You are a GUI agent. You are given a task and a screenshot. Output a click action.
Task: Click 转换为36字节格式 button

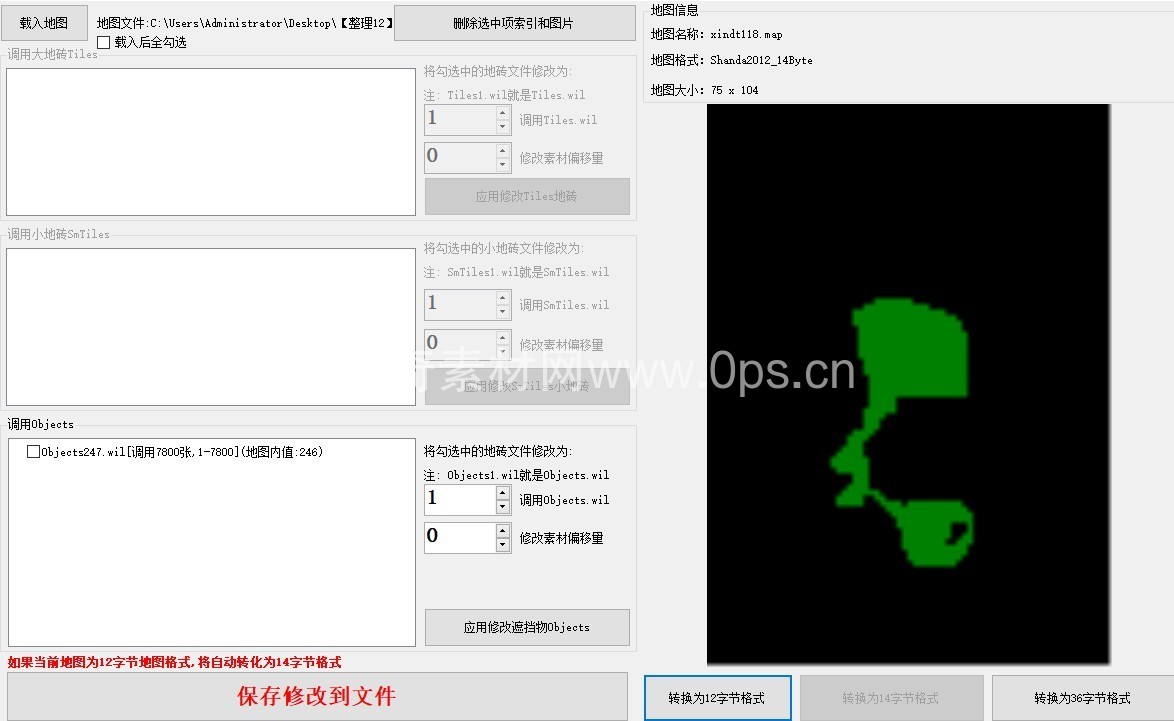tap(1082, 698)
